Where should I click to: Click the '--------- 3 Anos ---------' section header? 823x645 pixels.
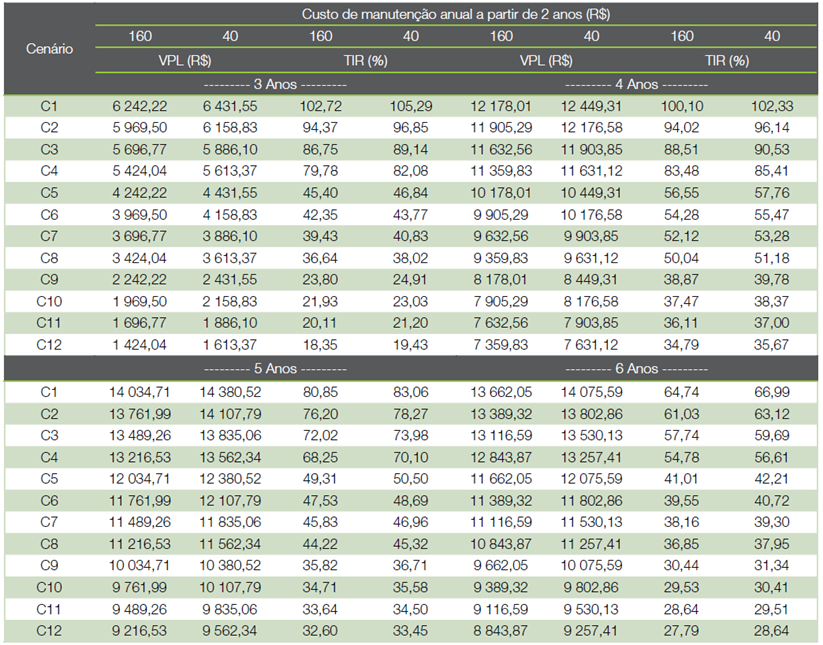(275, 84)
